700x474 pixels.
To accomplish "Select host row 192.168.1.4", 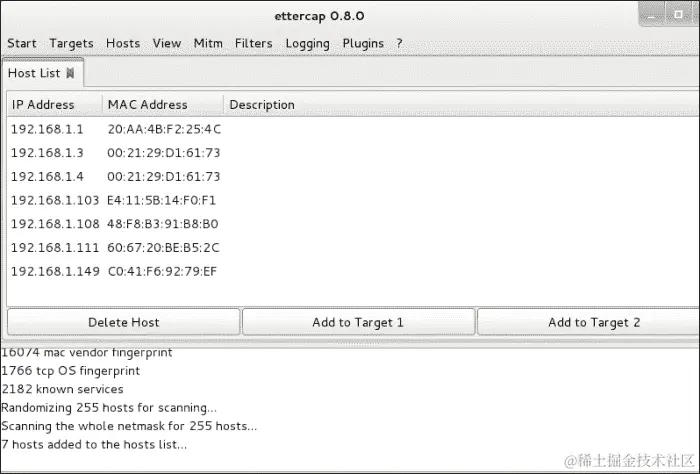I will pos(353,176).
